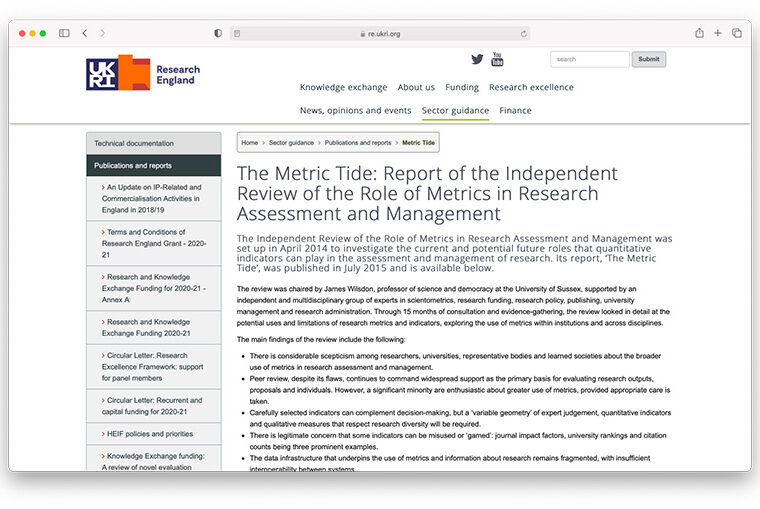Open the Funding menu
Image resolution: width=760 pixels, height=509 pixels.
point(462,87)
